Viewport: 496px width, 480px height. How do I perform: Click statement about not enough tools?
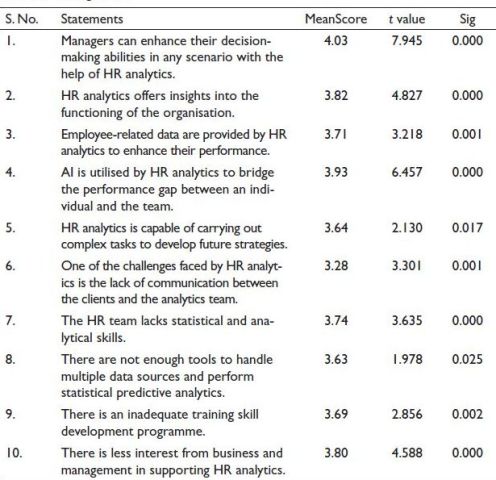pos(167,376)
